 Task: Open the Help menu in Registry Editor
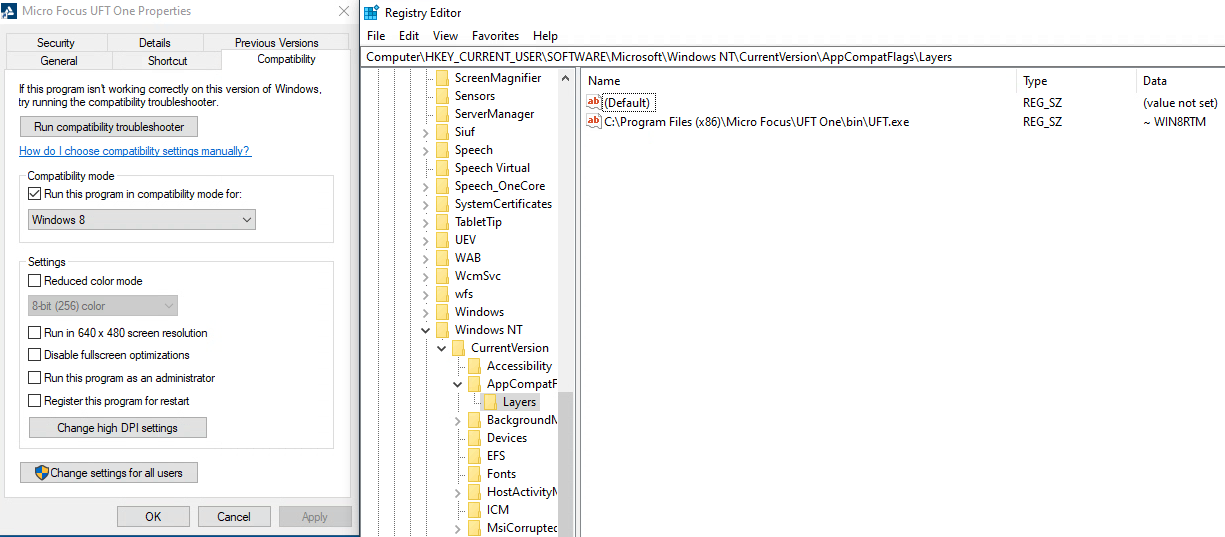(x=545, y=36)
